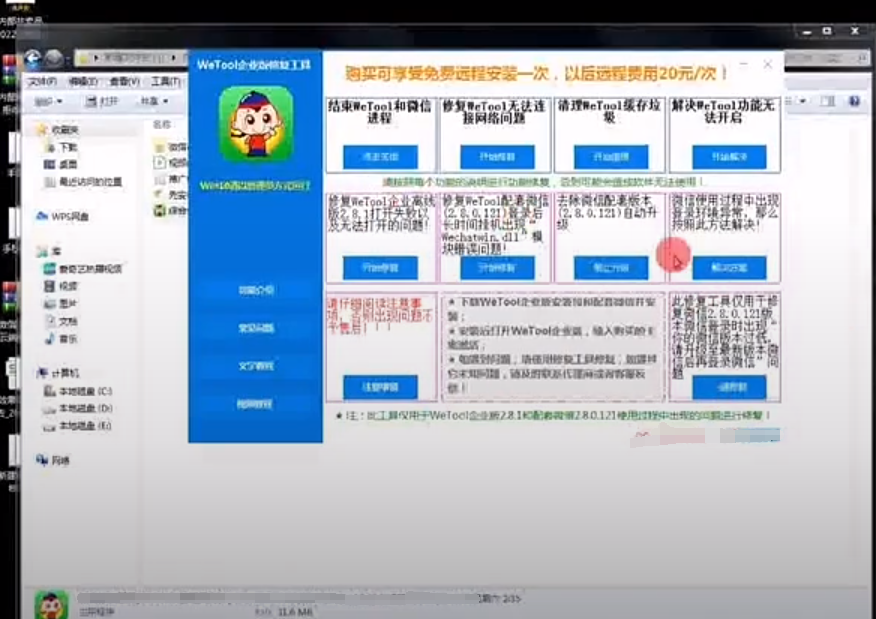The image size is (876, 619).
Task: Open Explorer help question-mark icon
Action: tap(854, 101)
